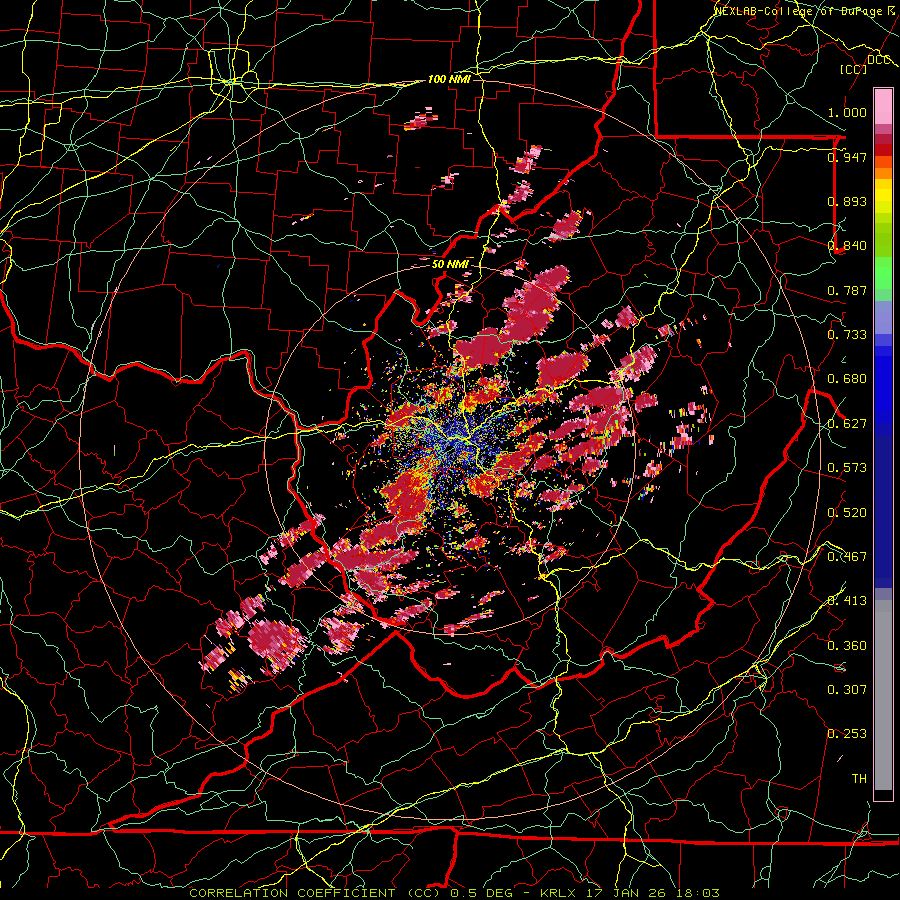Select the 0.627 scale value
900x900 pixels.
point(847,424)
